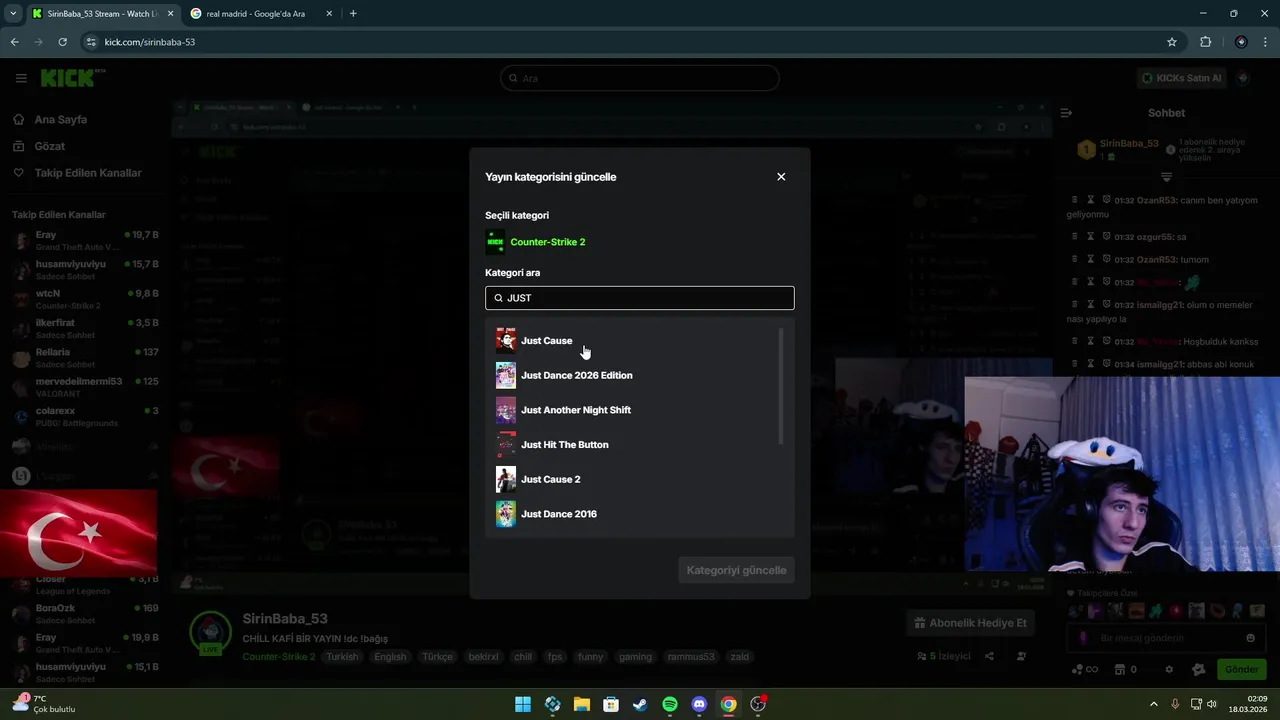The height and width of the screenshot is (720, 1280).
Task: Open Steam from taskbar
Action: pyautogui.click(x=640, y=704)
